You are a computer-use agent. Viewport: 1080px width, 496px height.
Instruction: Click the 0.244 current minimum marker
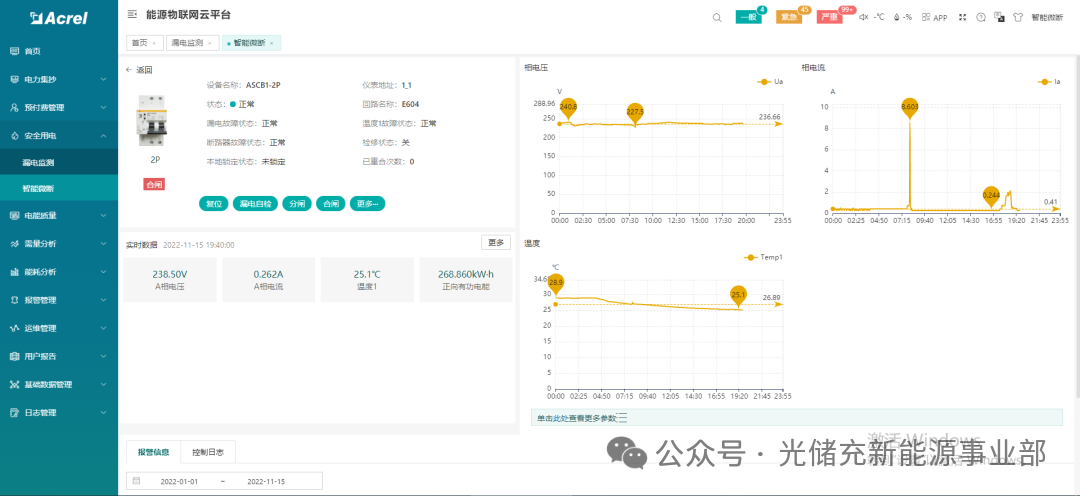[x=990, y=196]
